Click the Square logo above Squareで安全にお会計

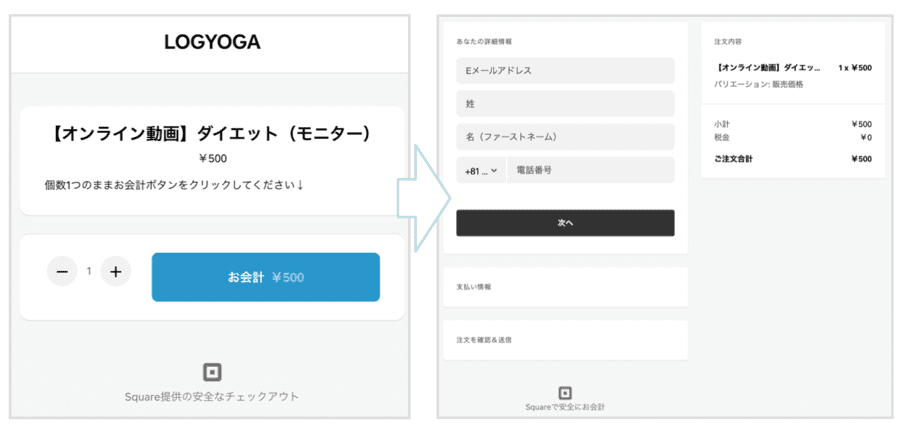pyautogui.click(x=565, y=393)
